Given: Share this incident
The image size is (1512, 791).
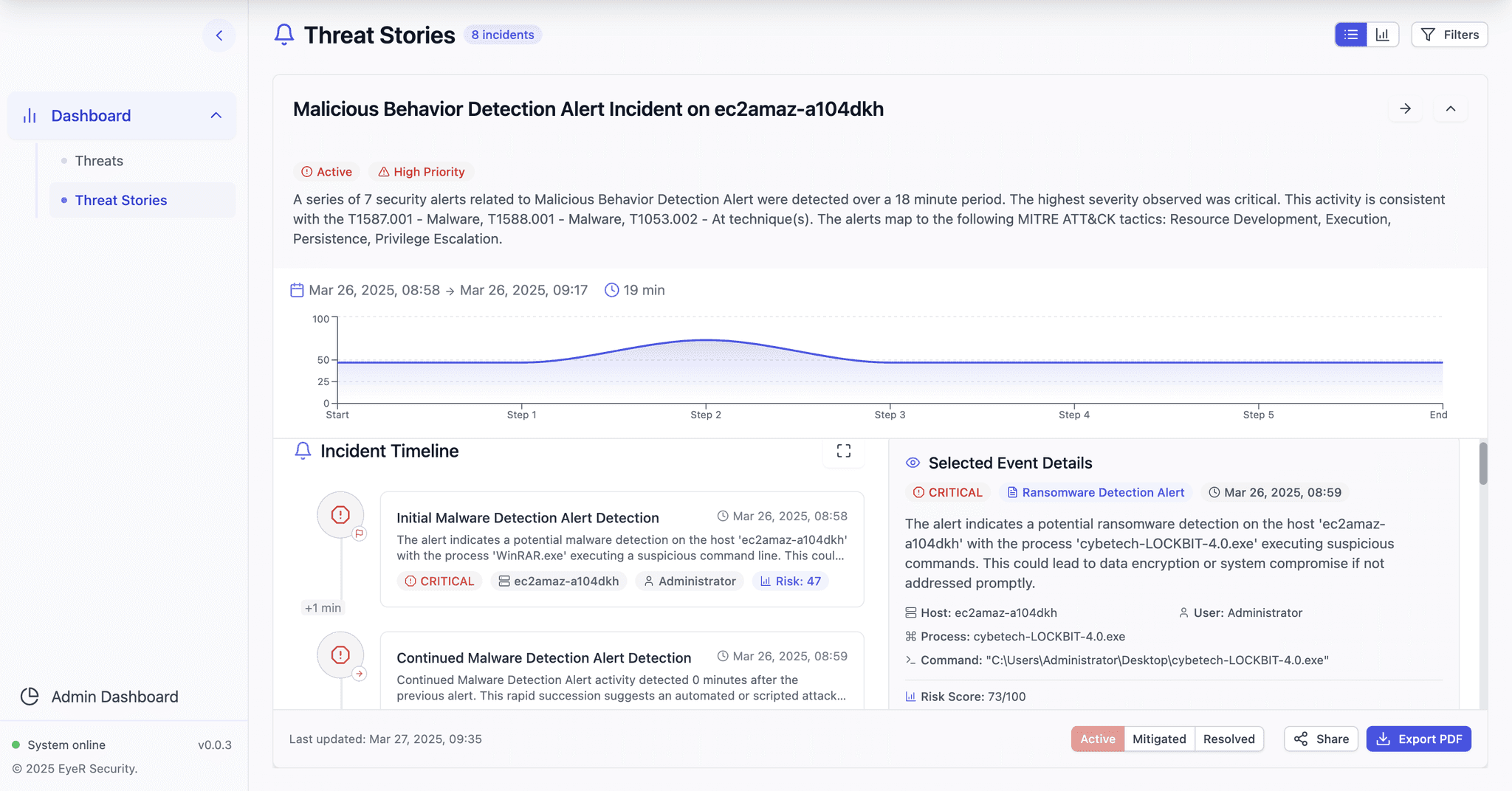Looking at the screenshot, I should (1321, 739).
